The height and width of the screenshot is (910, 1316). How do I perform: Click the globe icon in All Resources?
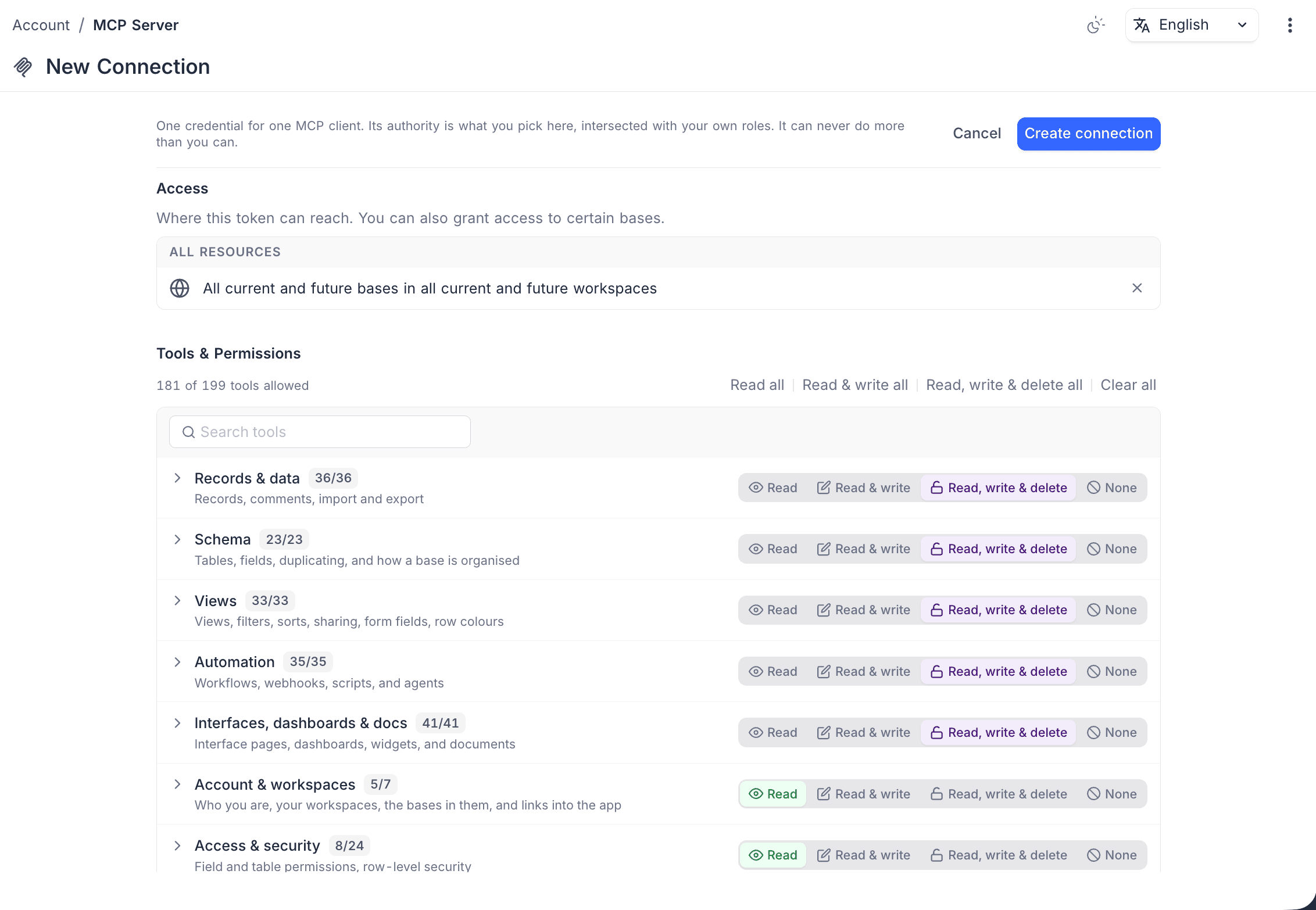180,288
